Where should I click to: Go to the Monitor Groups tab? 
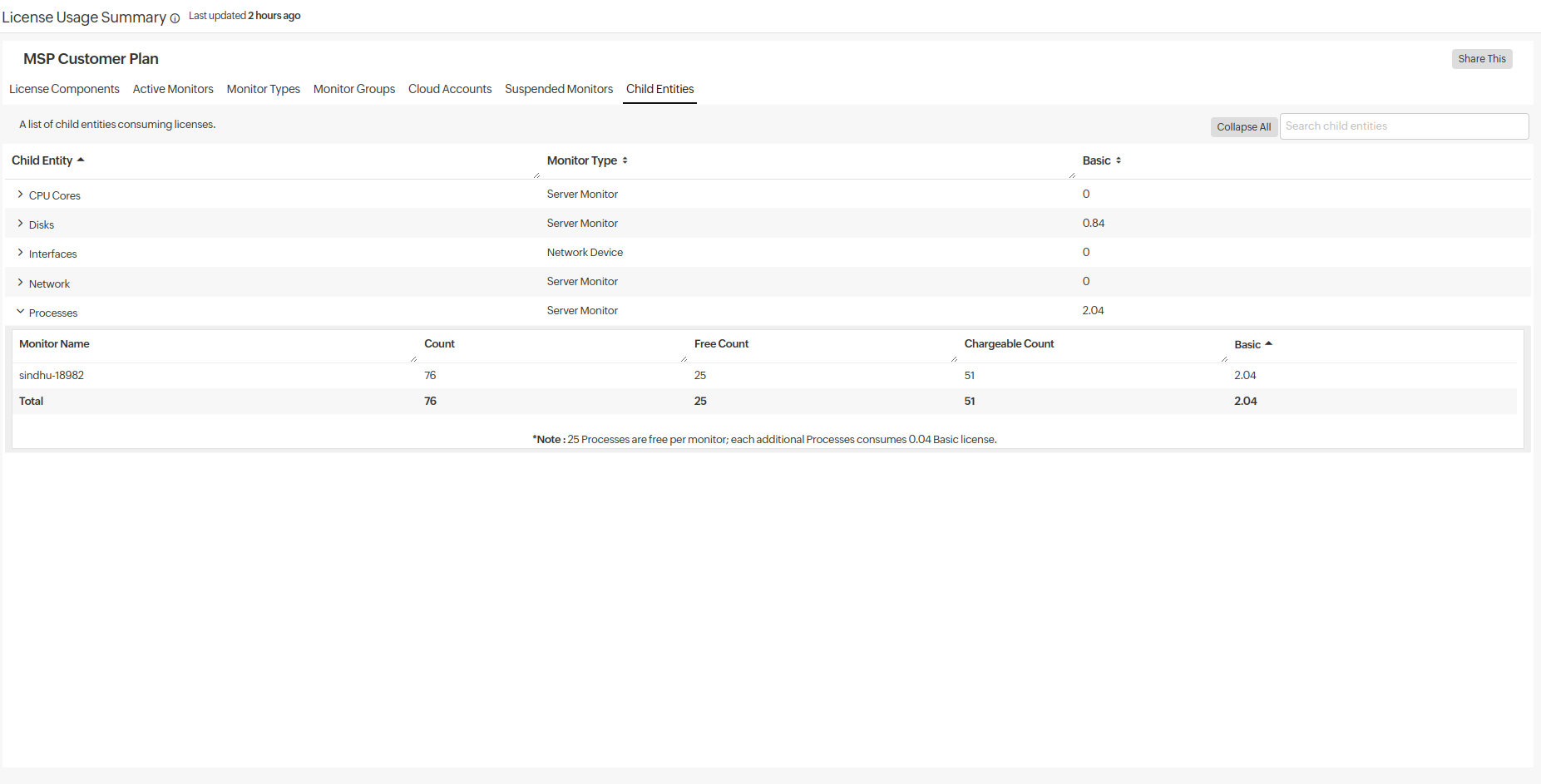coord(354,89)
